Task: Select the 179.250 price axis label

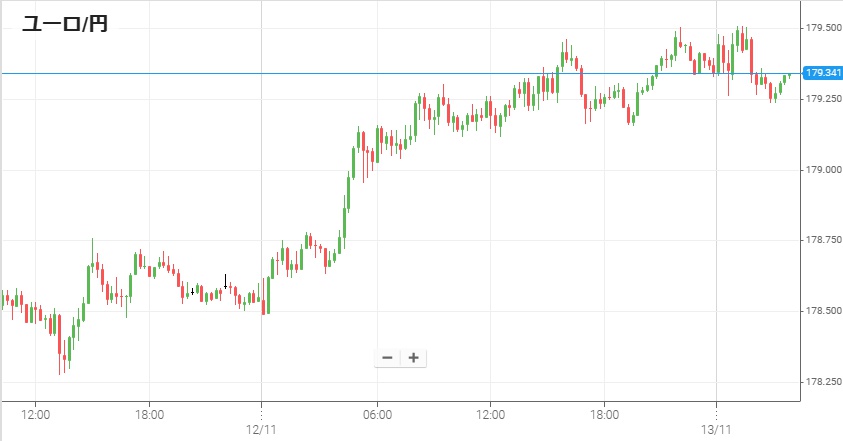Action: (822, 99)
